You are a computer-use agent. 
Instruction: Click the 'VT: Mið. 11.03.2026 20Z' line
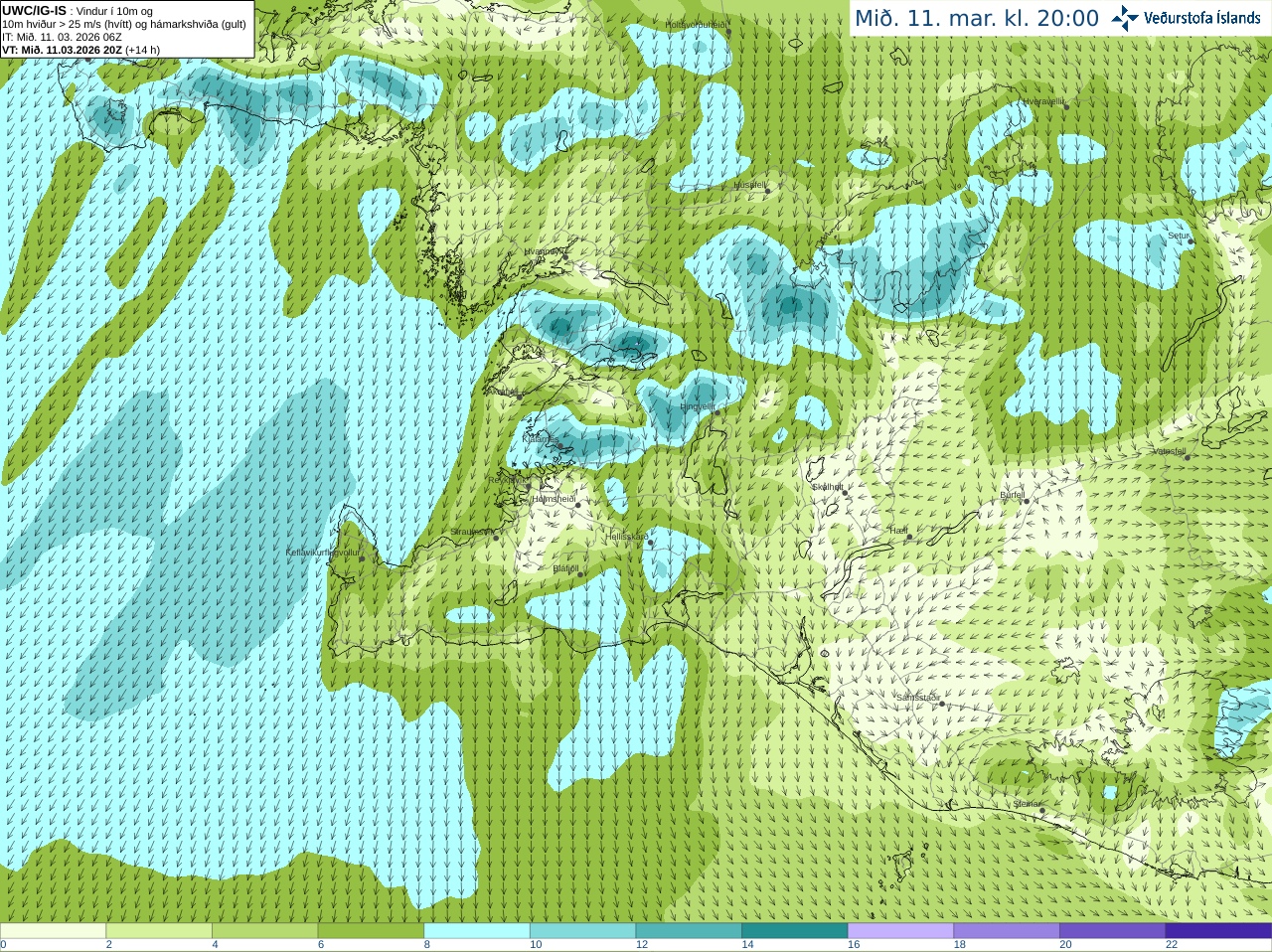pyautogui.click(x=80, y=50)
